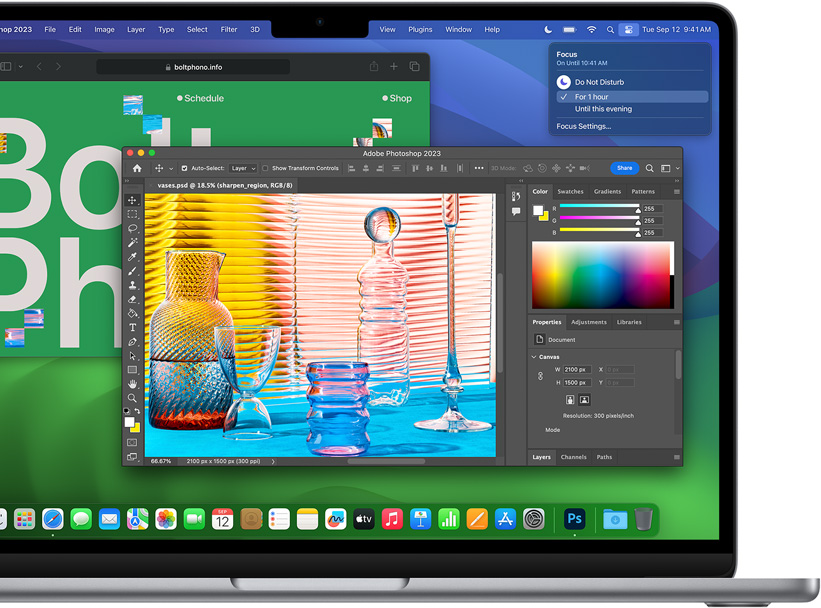
Task: Choose the Paint Bucket tool
Action: [132, 313]
